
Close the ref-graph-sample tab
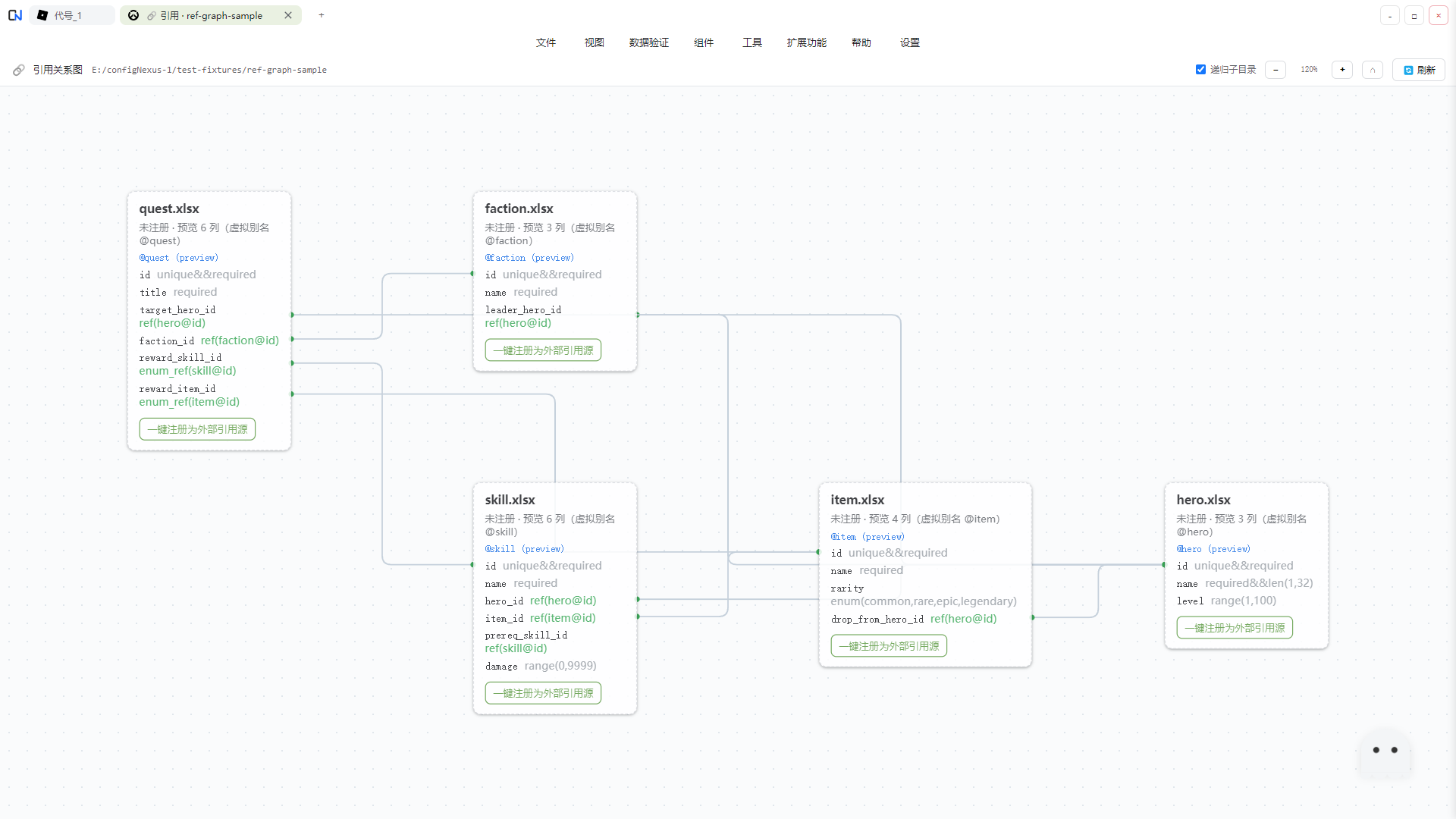pos(288,15)
